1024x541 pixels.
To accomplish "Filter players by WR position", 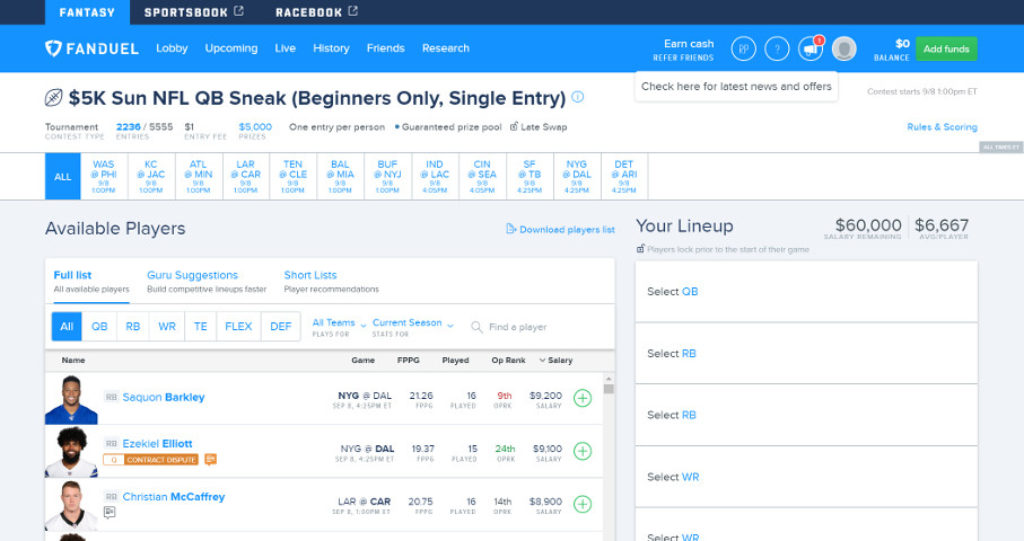I will tap(167, 326).
